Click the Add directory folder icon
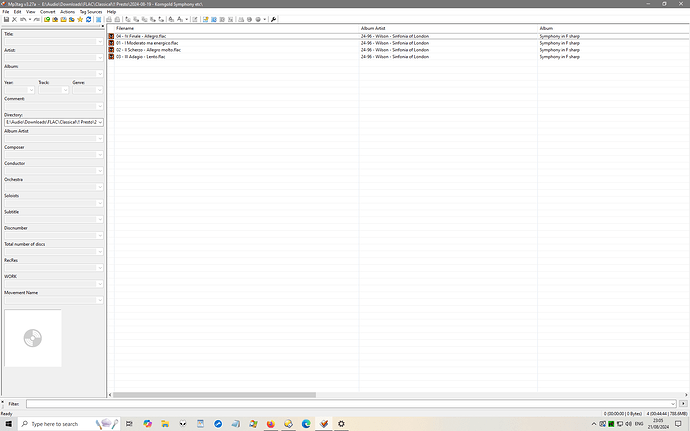690x431 pixels. click(55, 19)
